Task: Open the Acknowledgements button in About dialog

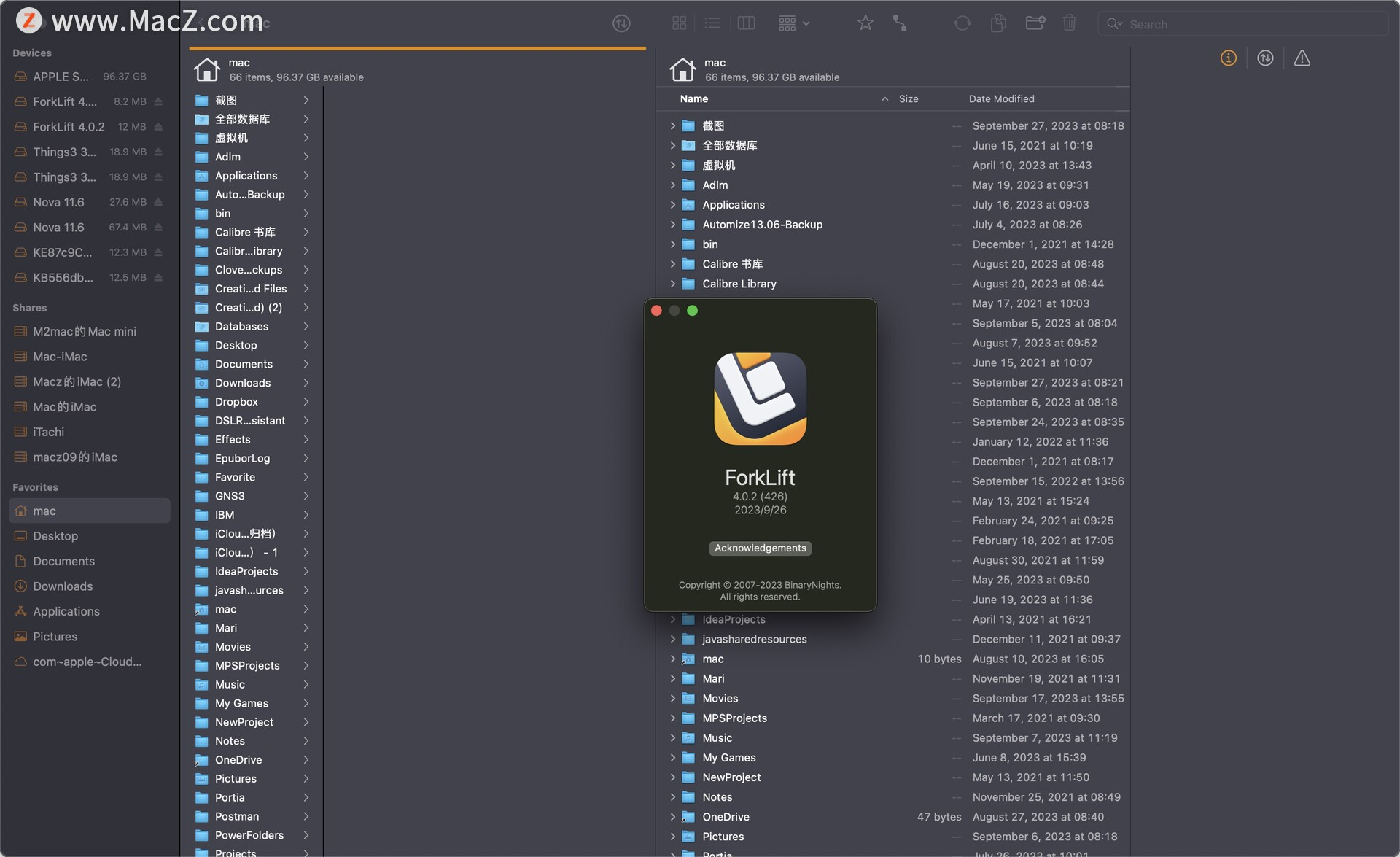Action: pos(760,548)
